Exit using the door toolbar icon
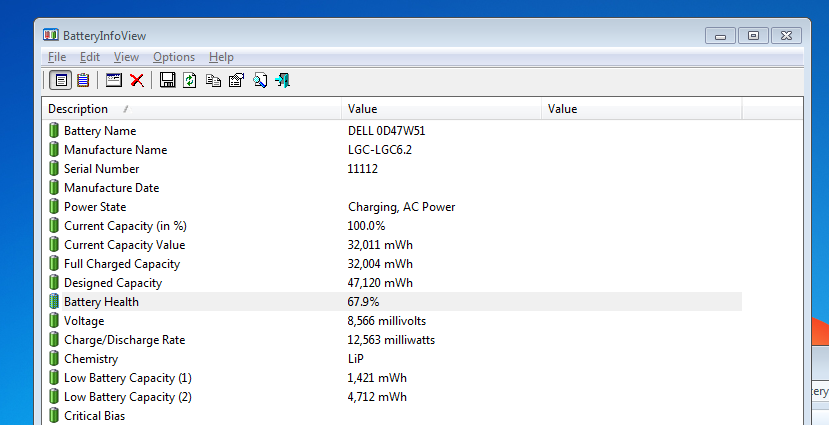 pyautogui.click(x=282, y=80)
